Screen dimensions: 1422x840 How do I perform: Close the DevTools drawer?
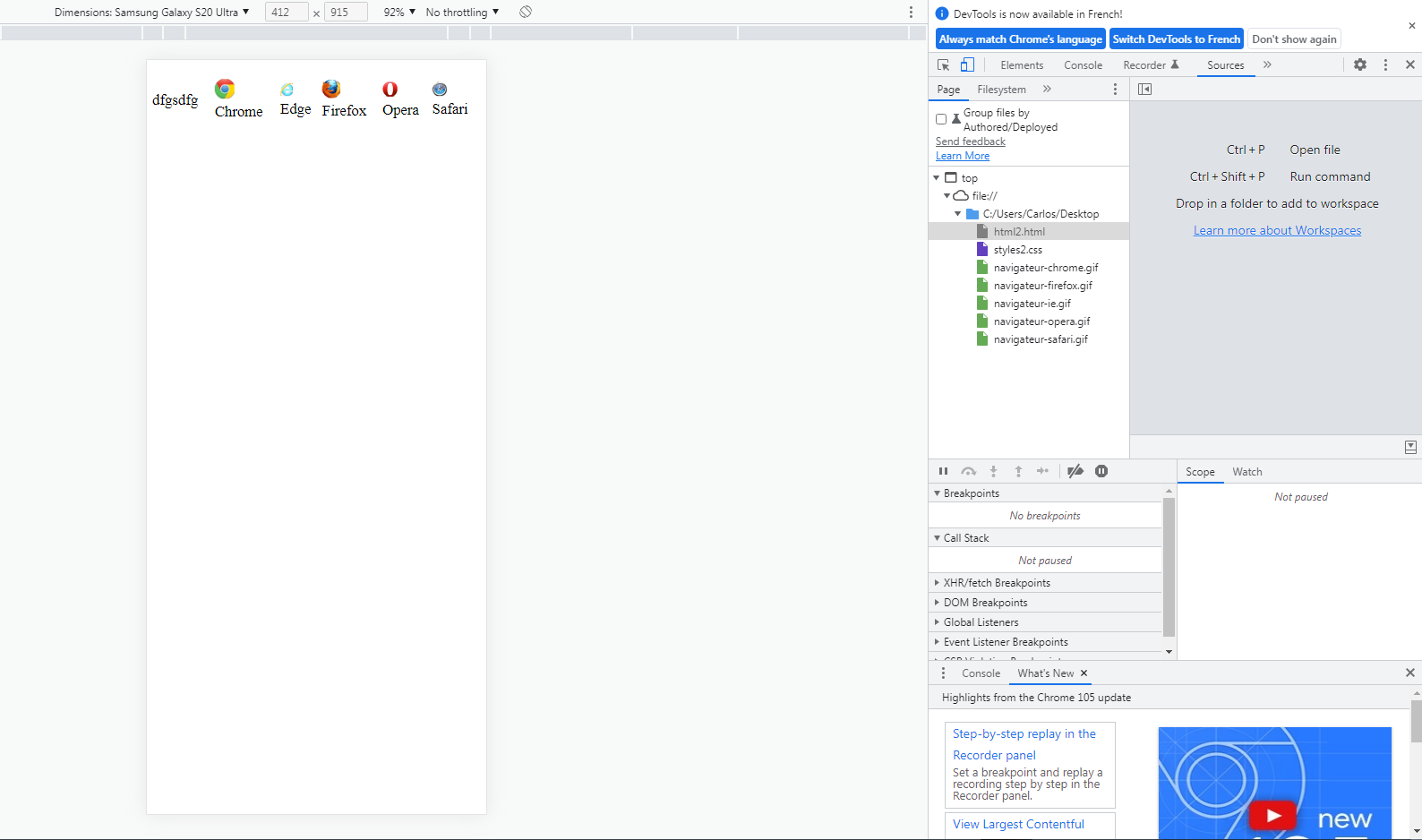1410,673
